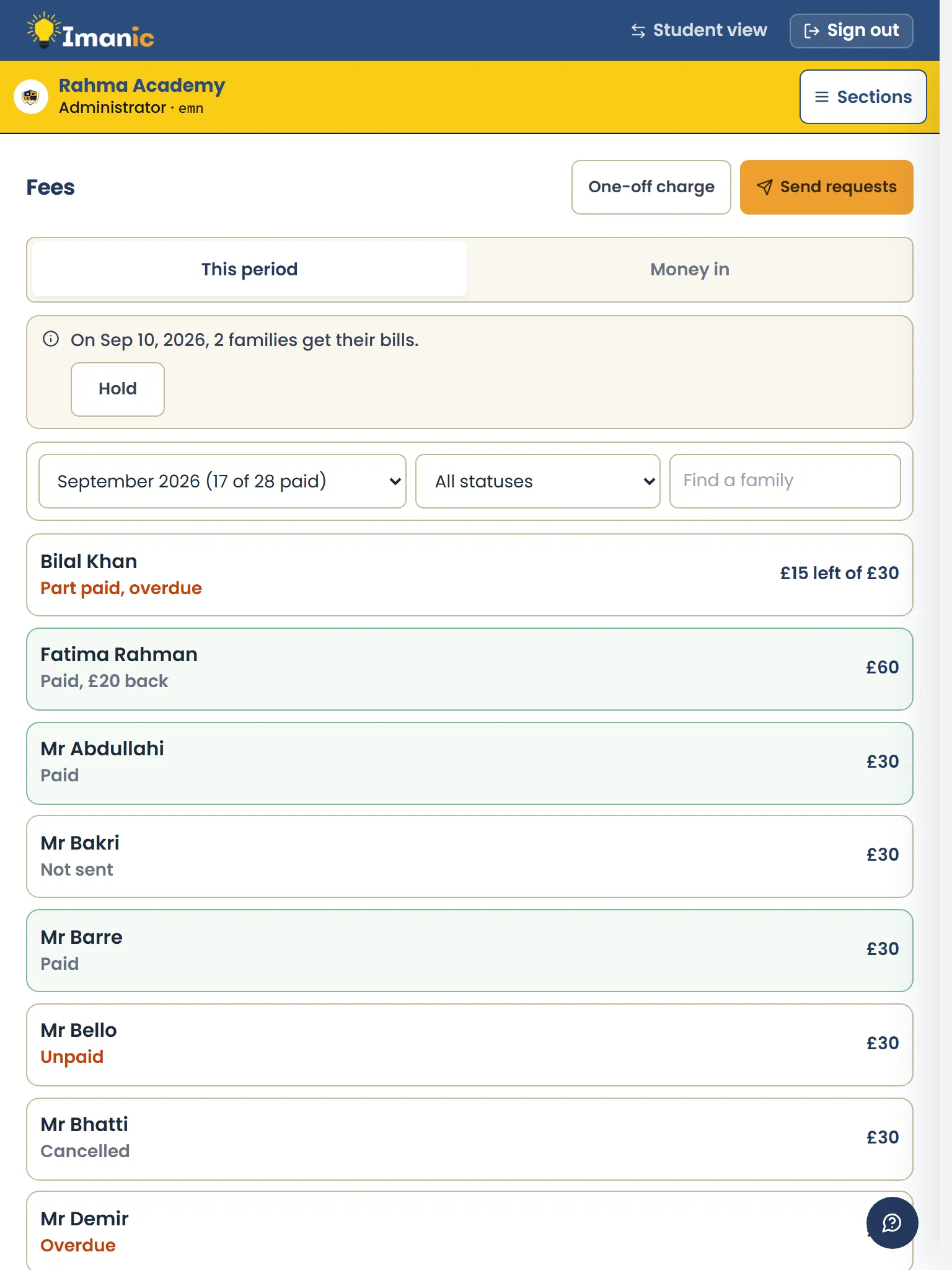
Task: Click the Imanic lightbulb logo
Action: 90,30
